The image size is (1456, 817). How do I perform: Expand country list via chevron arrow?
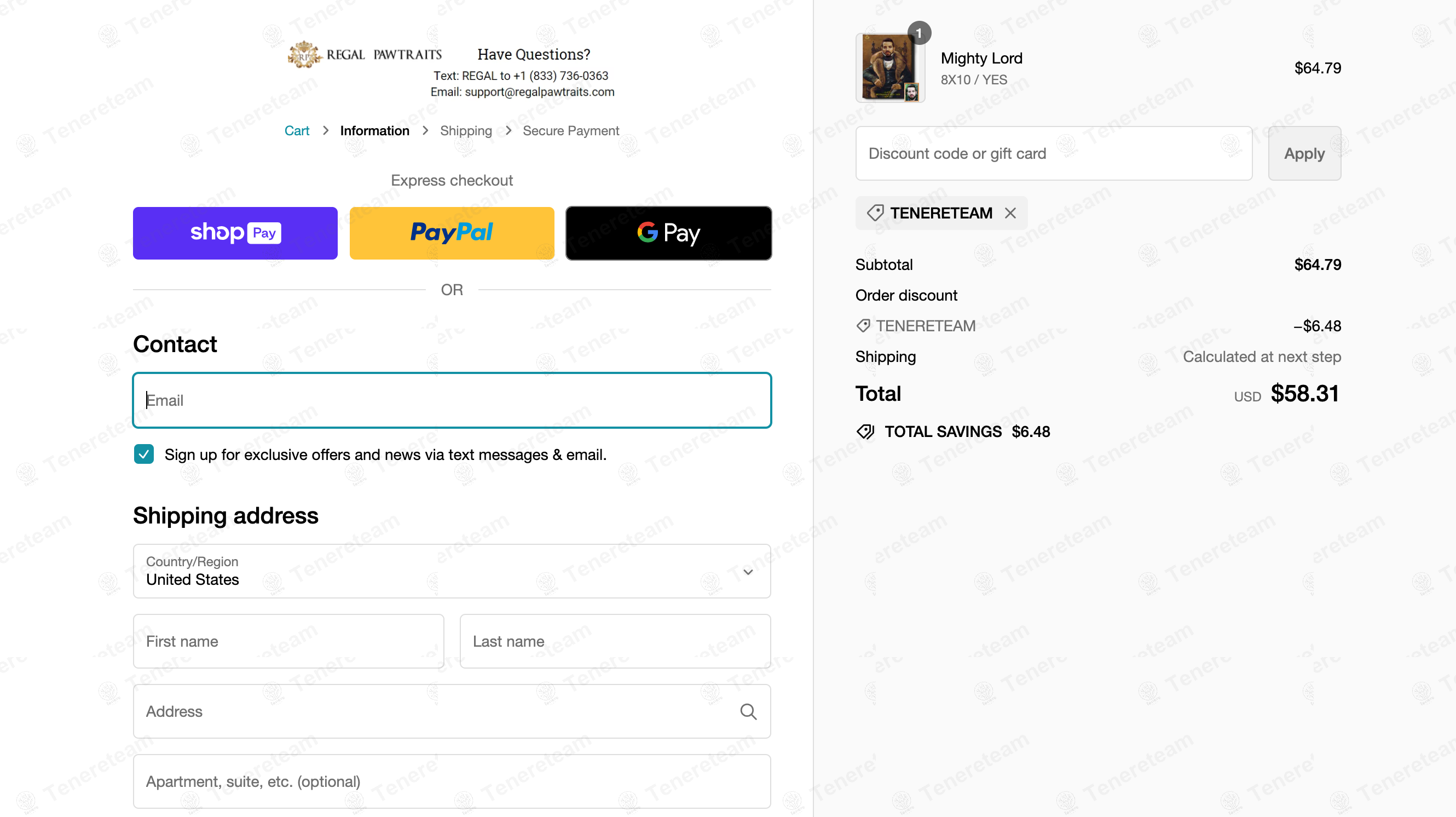(748, 572)
